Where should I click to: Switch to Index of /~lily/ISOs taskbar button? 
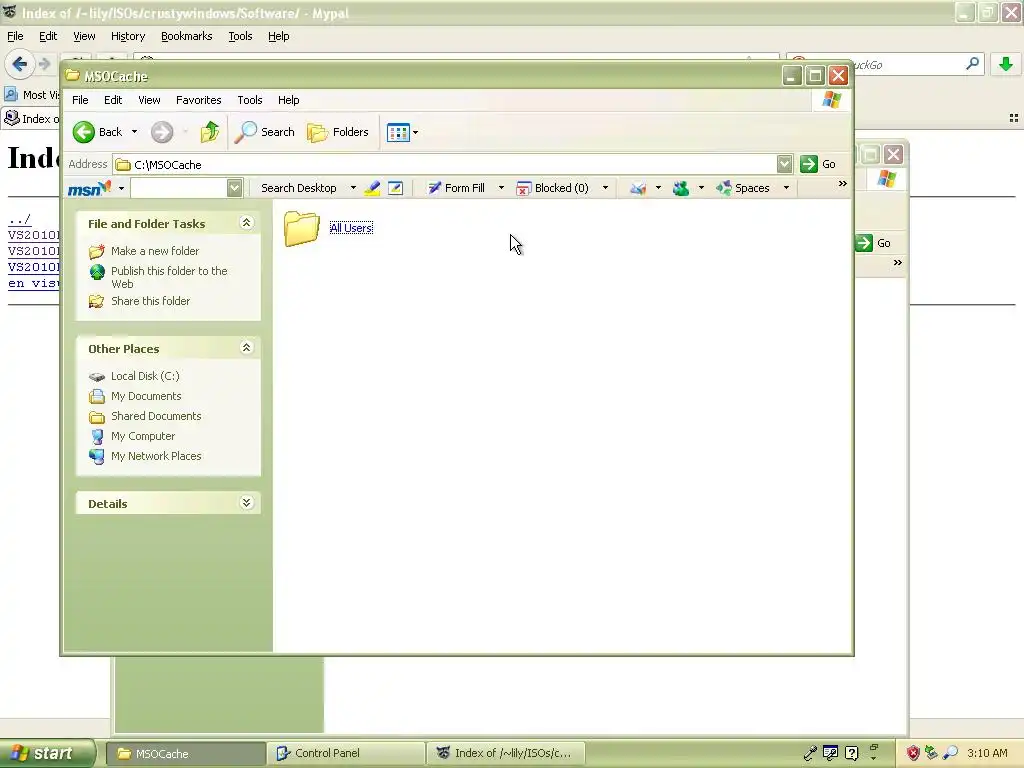click(506, 753)
